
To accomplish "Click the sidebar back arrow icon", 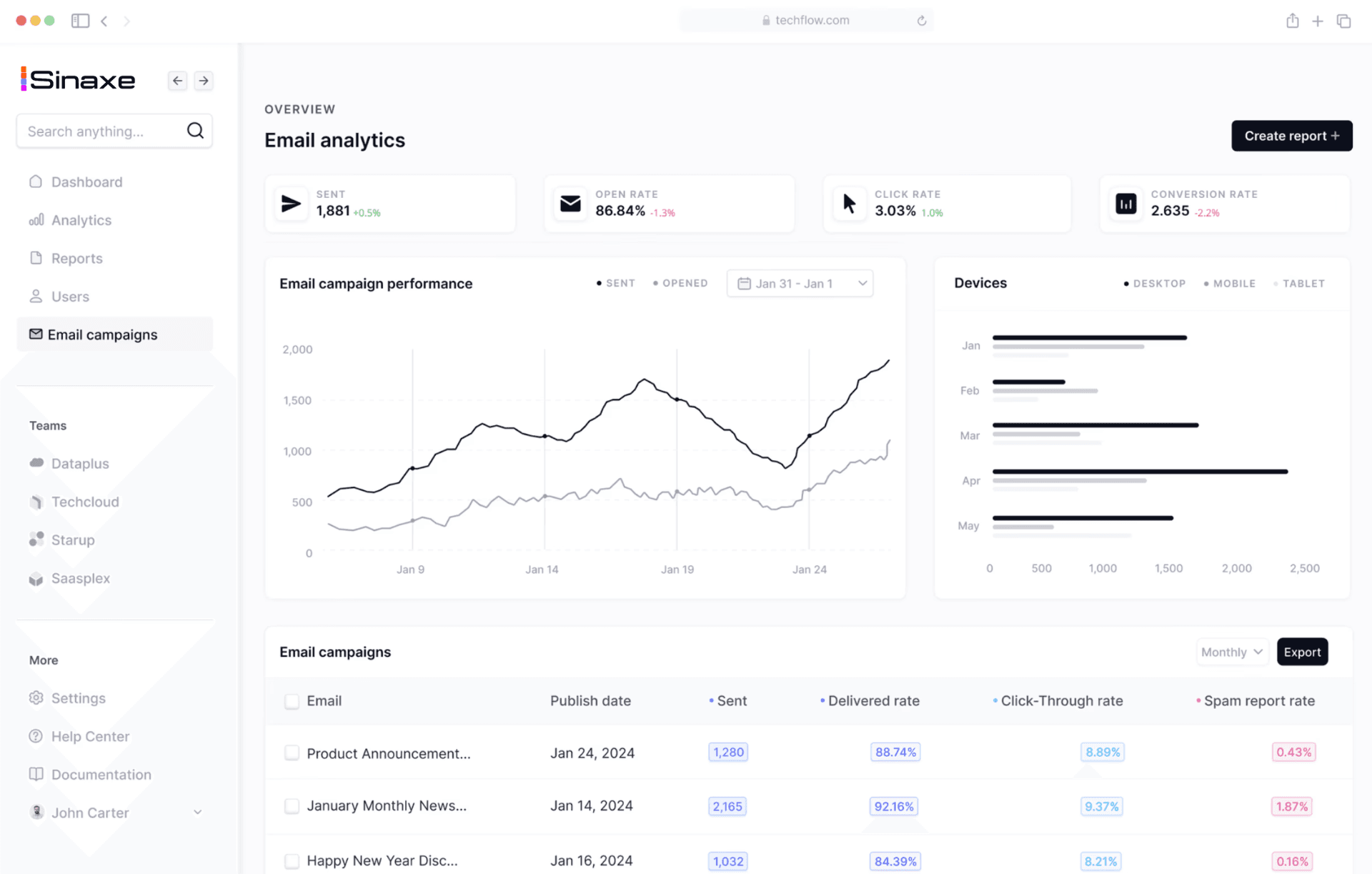I will click(x=178, y=81).
